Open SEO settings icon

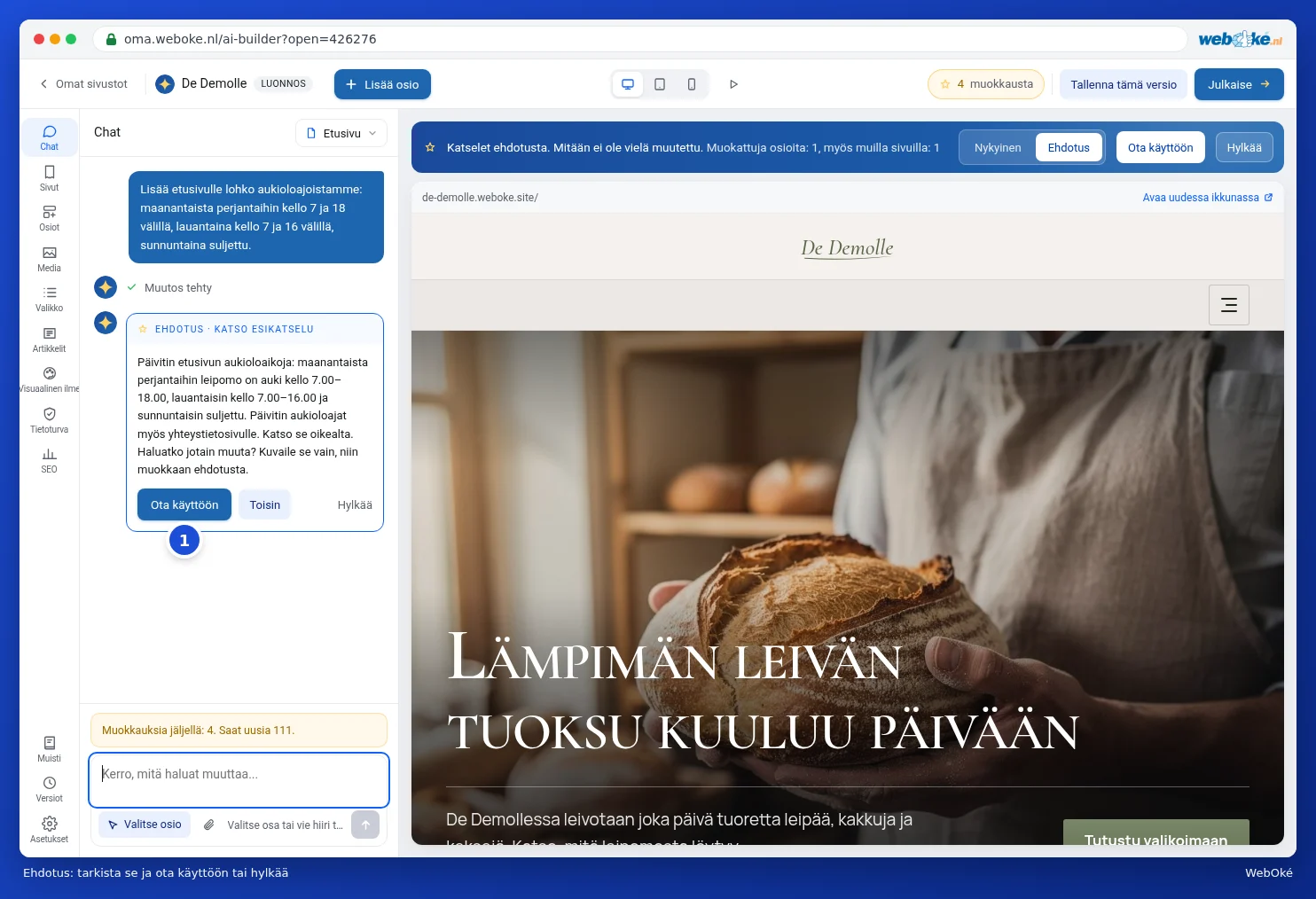pos(49,460)
